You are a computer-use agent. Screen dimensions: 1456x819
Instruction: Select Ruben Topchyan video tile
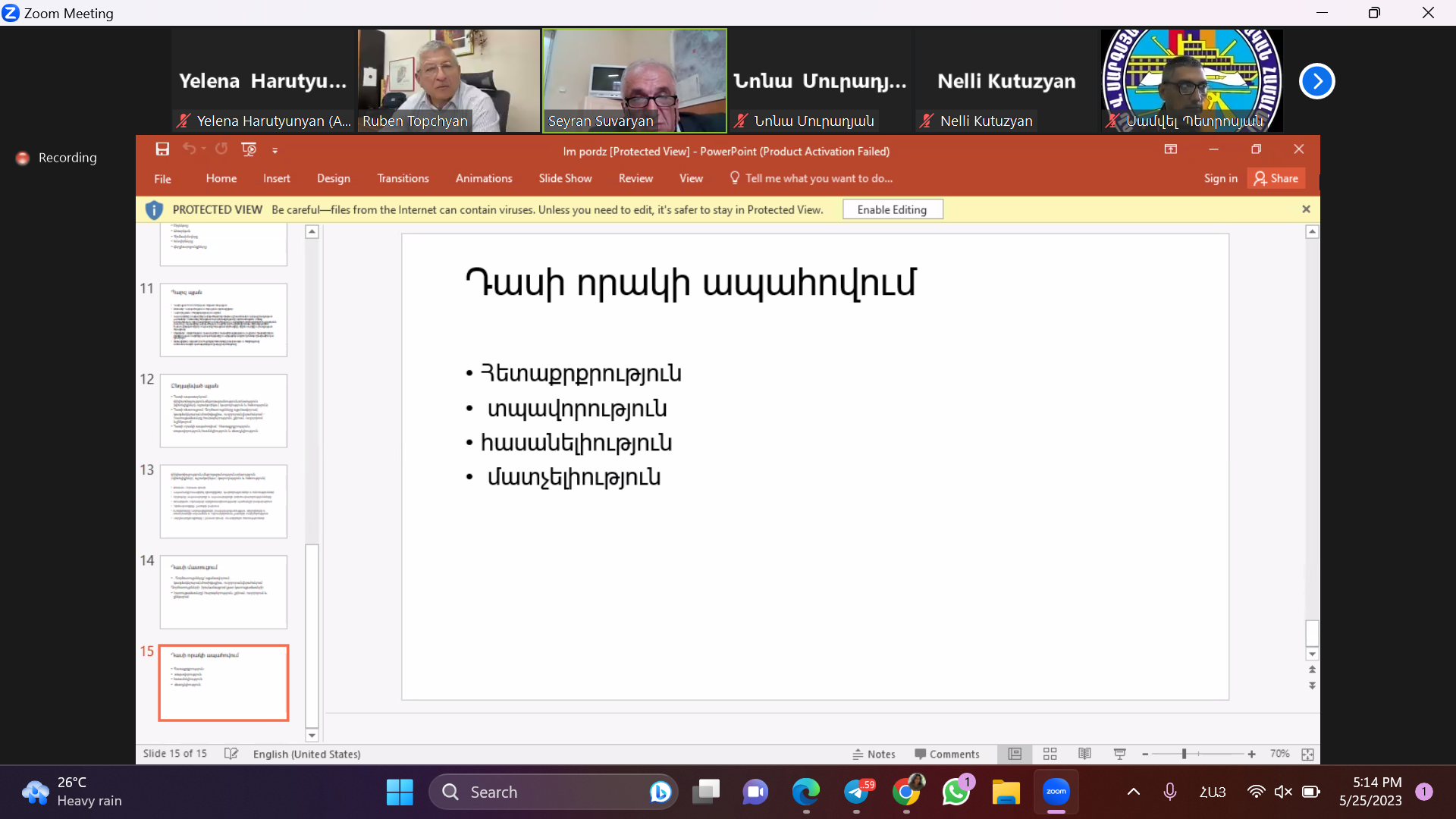click(449, 80)
